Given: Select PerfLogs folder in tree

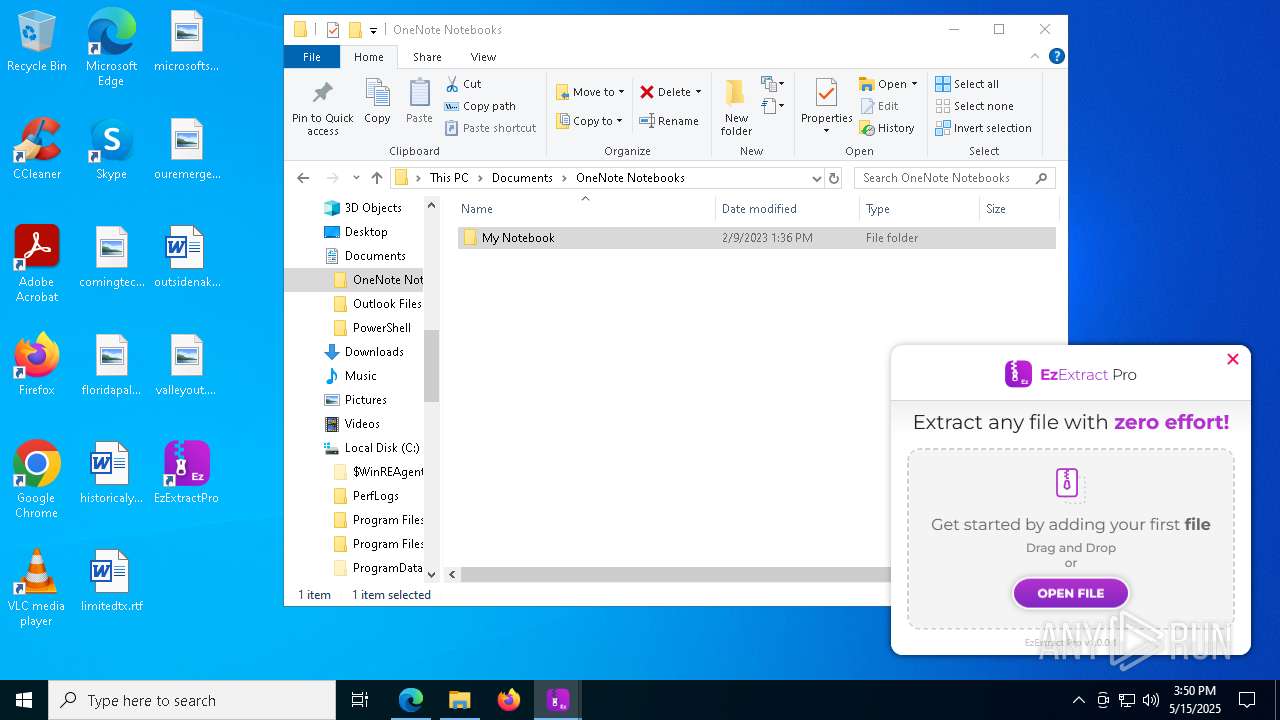Looking at the screenshot, I should (x=365, y=496).
